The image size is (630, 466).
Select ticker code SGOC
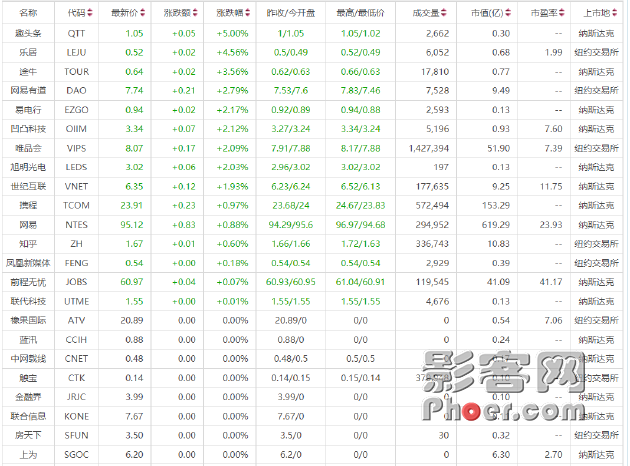pyautogui.click(x=76, y=455)
